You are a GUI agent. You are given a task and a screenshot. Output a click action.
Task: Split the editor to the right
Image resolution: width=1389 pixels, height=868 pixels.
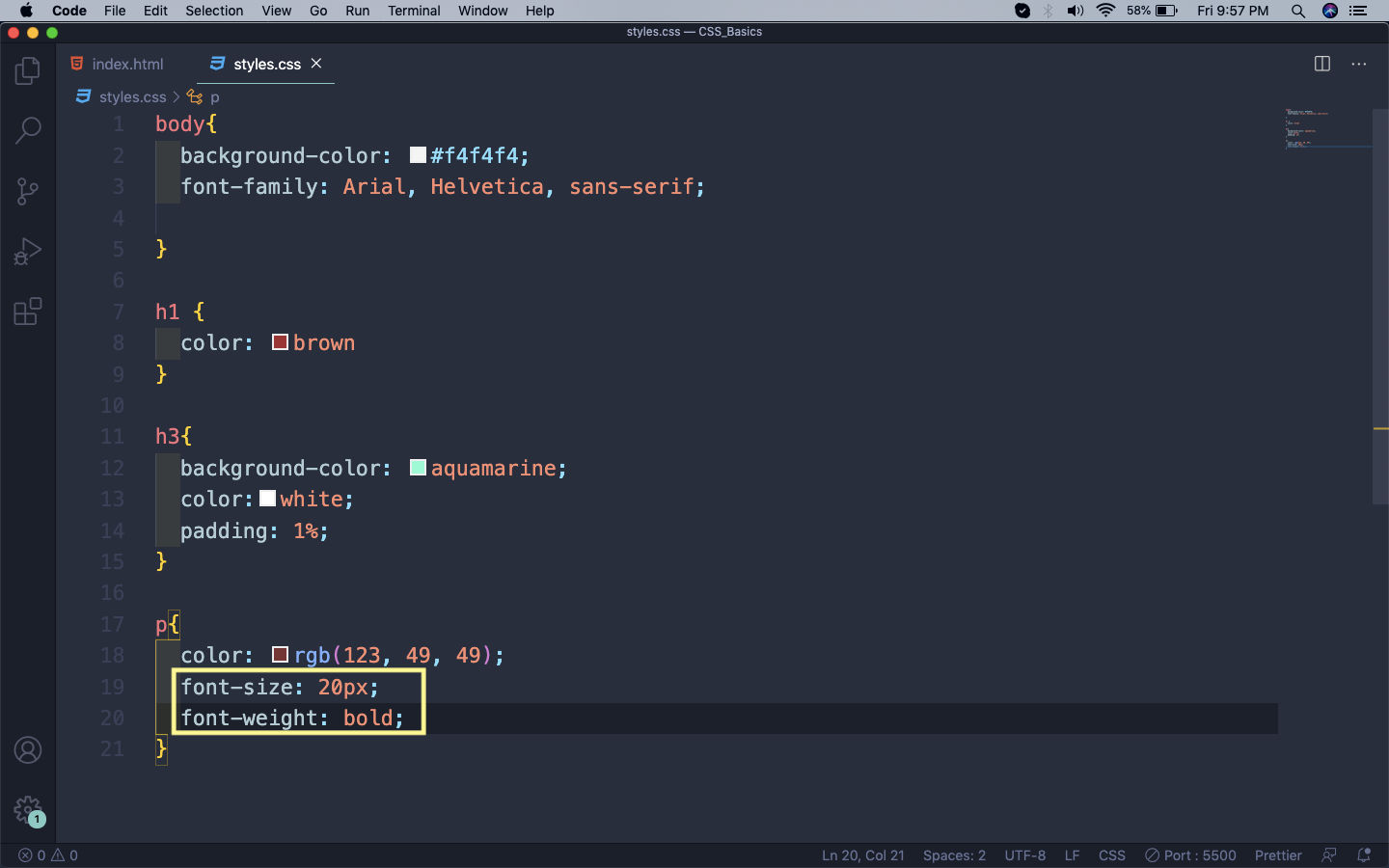(1322, 64)
